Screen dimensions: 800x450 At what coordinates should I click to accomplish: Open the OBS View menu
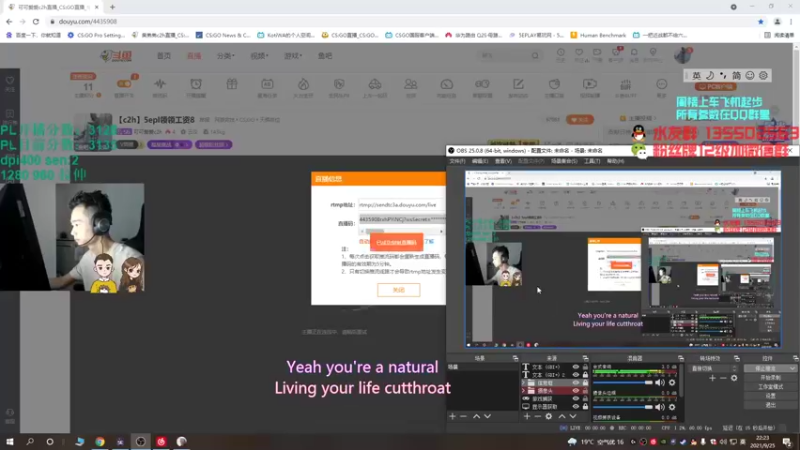503,161
